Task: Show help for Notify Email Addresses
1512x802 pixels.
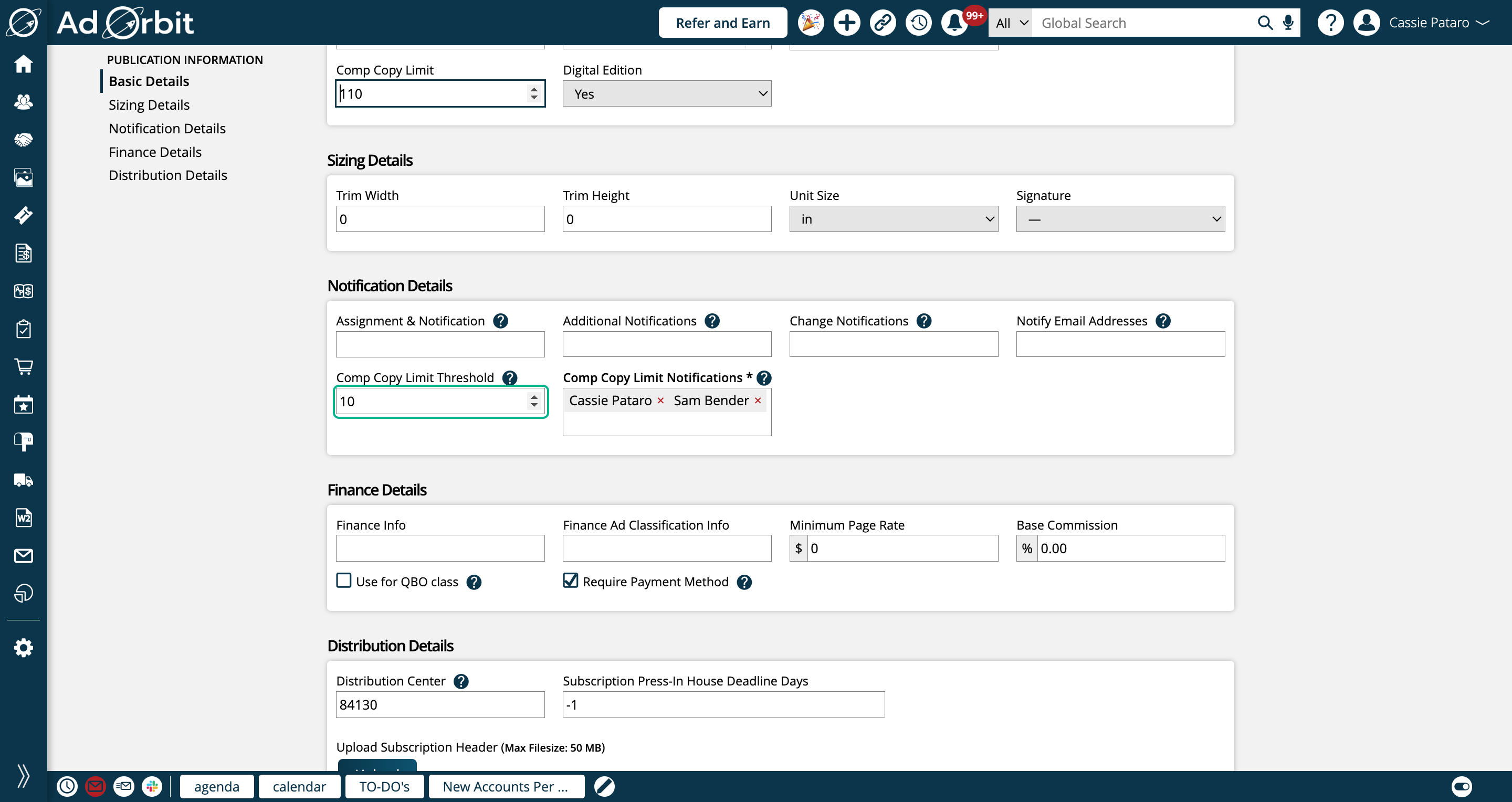Action: (1163, 321)
